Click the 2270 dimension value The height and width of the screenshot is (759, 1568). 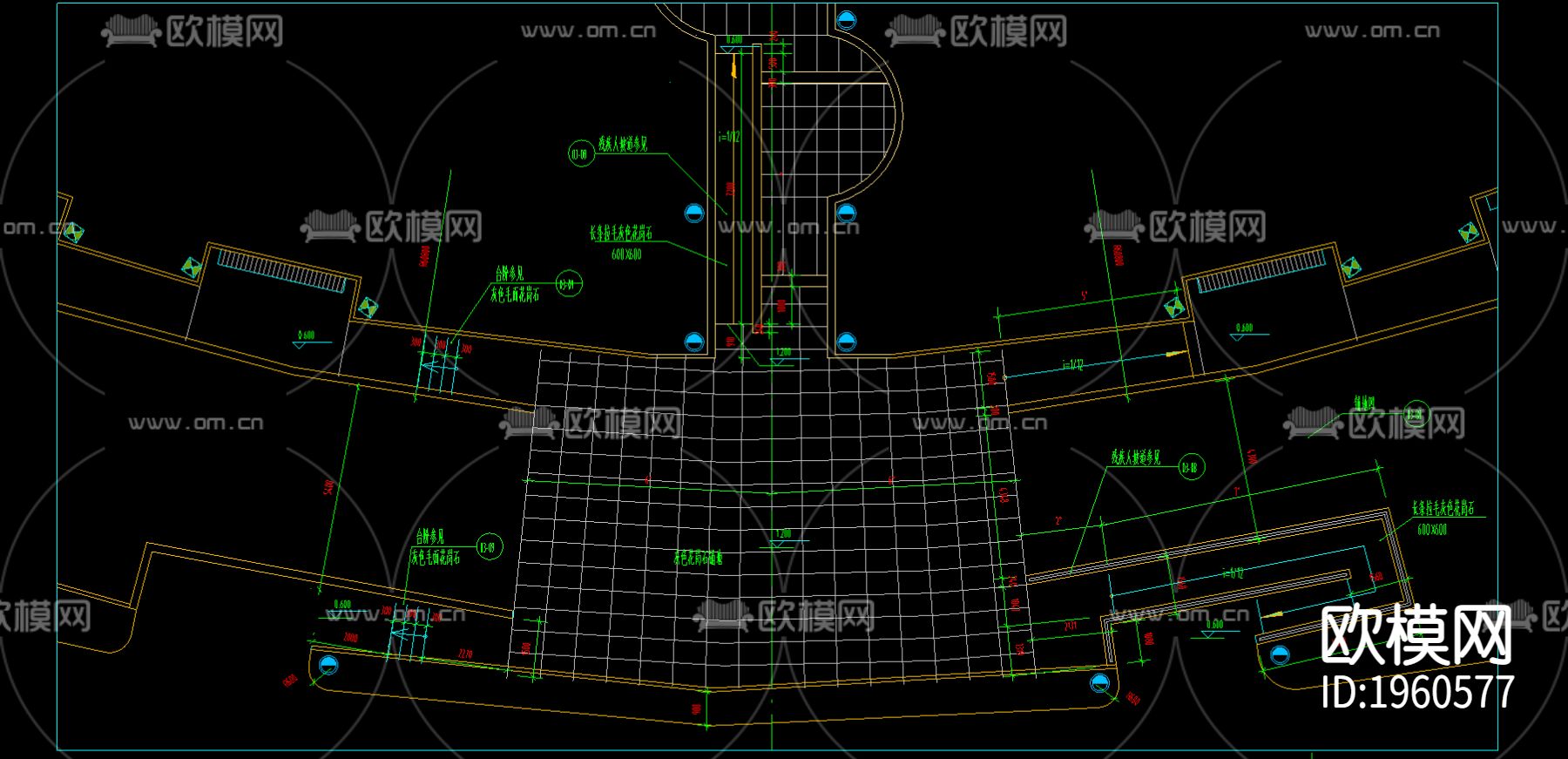[466, 654]
